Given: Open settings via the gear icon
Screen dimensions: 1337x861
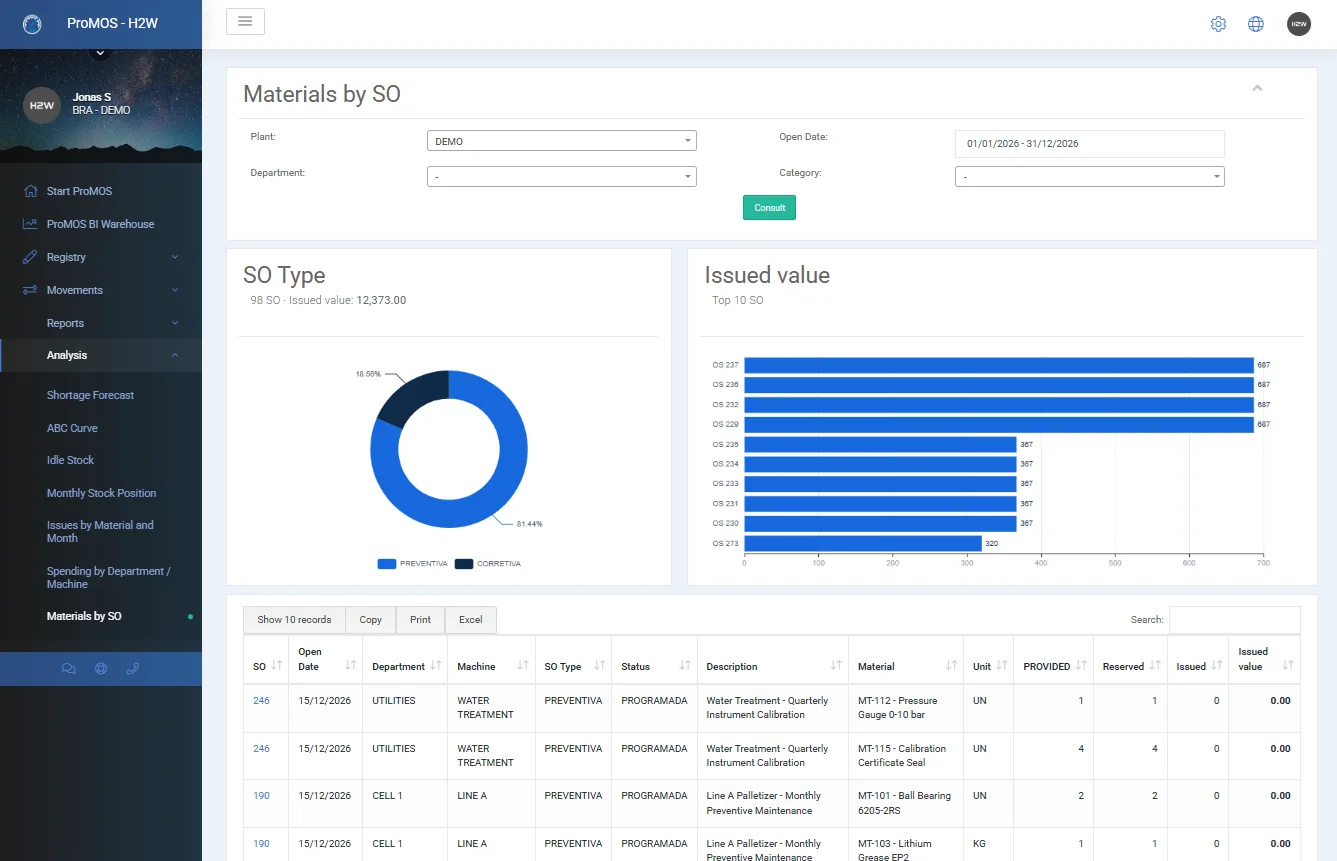Looking at the screenshot, I should point(1218,24).
